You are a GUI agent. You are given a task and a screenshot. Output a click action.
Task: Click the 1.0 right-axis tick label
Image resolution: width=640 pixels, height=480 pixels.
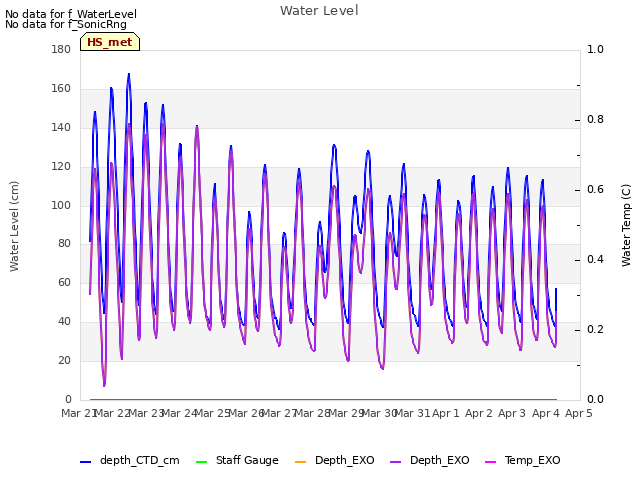coord(595,49)
